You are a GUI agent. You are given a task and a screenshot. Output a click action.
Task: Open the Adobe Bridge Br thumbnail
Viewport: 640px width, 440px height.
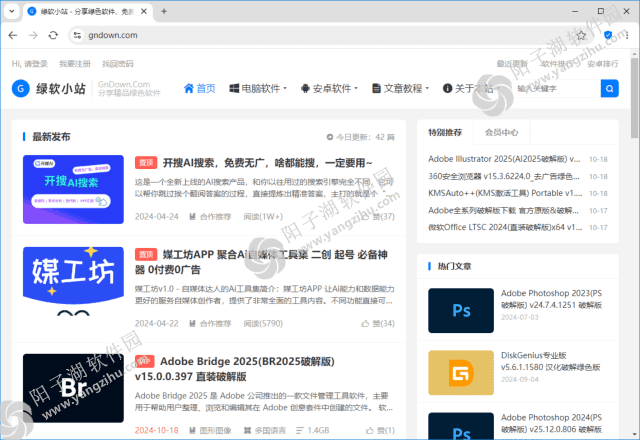[73, 388]
